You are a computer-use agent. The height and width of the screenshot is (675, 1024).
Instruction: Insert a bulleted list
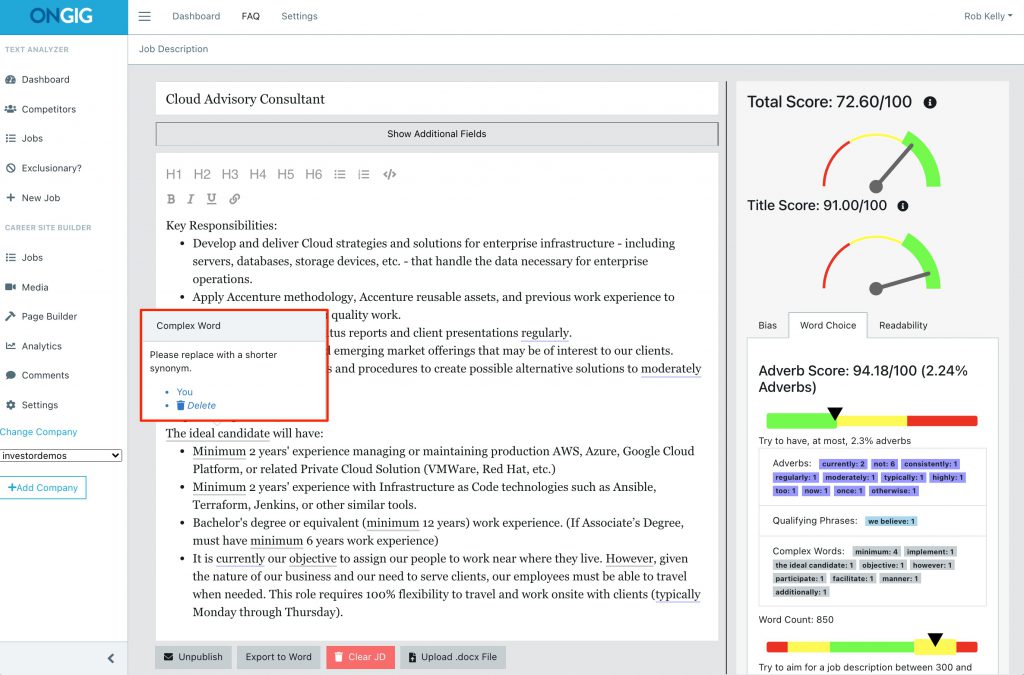click(340, 174)
